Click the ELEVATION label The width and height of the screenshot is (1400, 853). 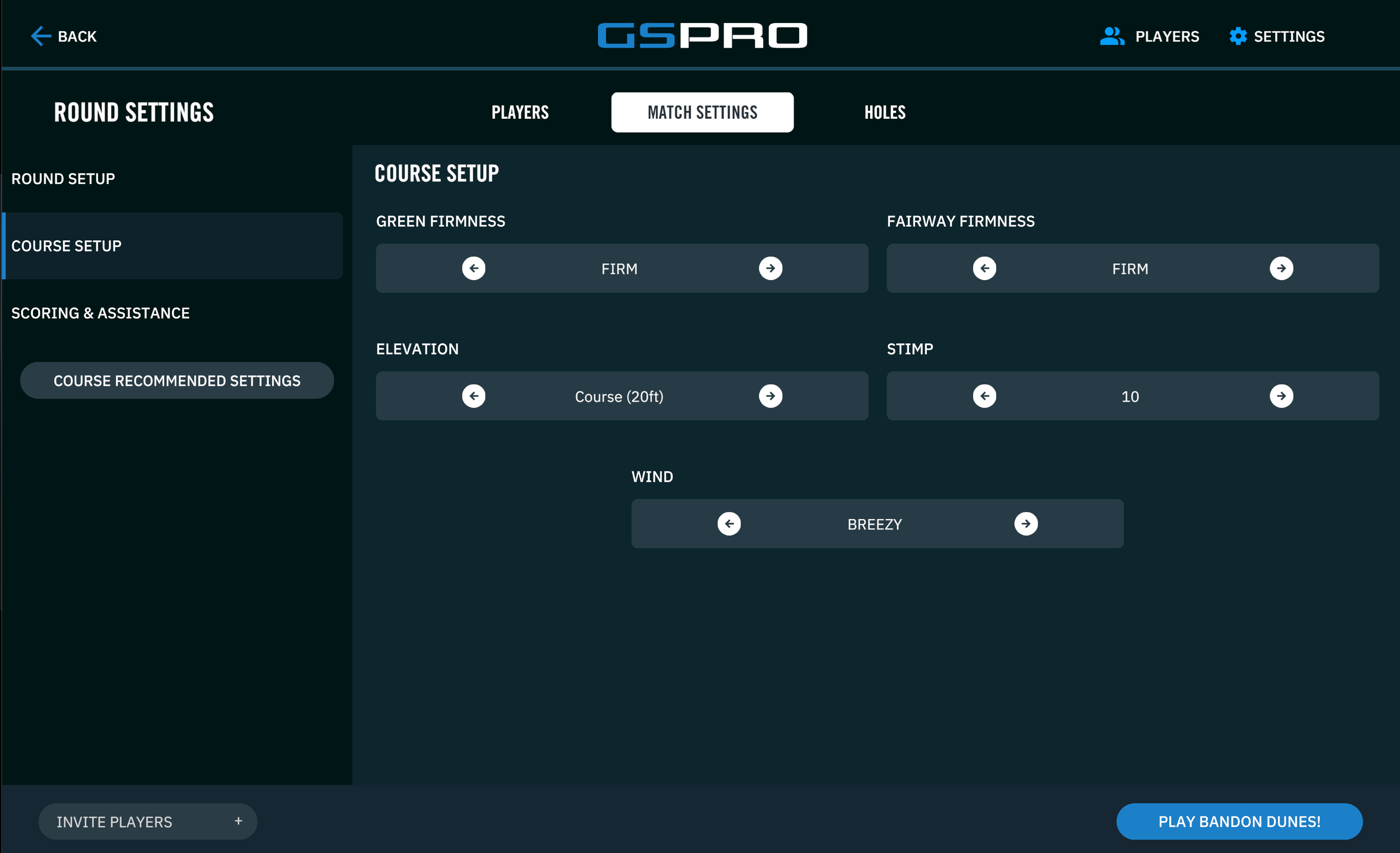pyautogui.click(x=417, y=349)
